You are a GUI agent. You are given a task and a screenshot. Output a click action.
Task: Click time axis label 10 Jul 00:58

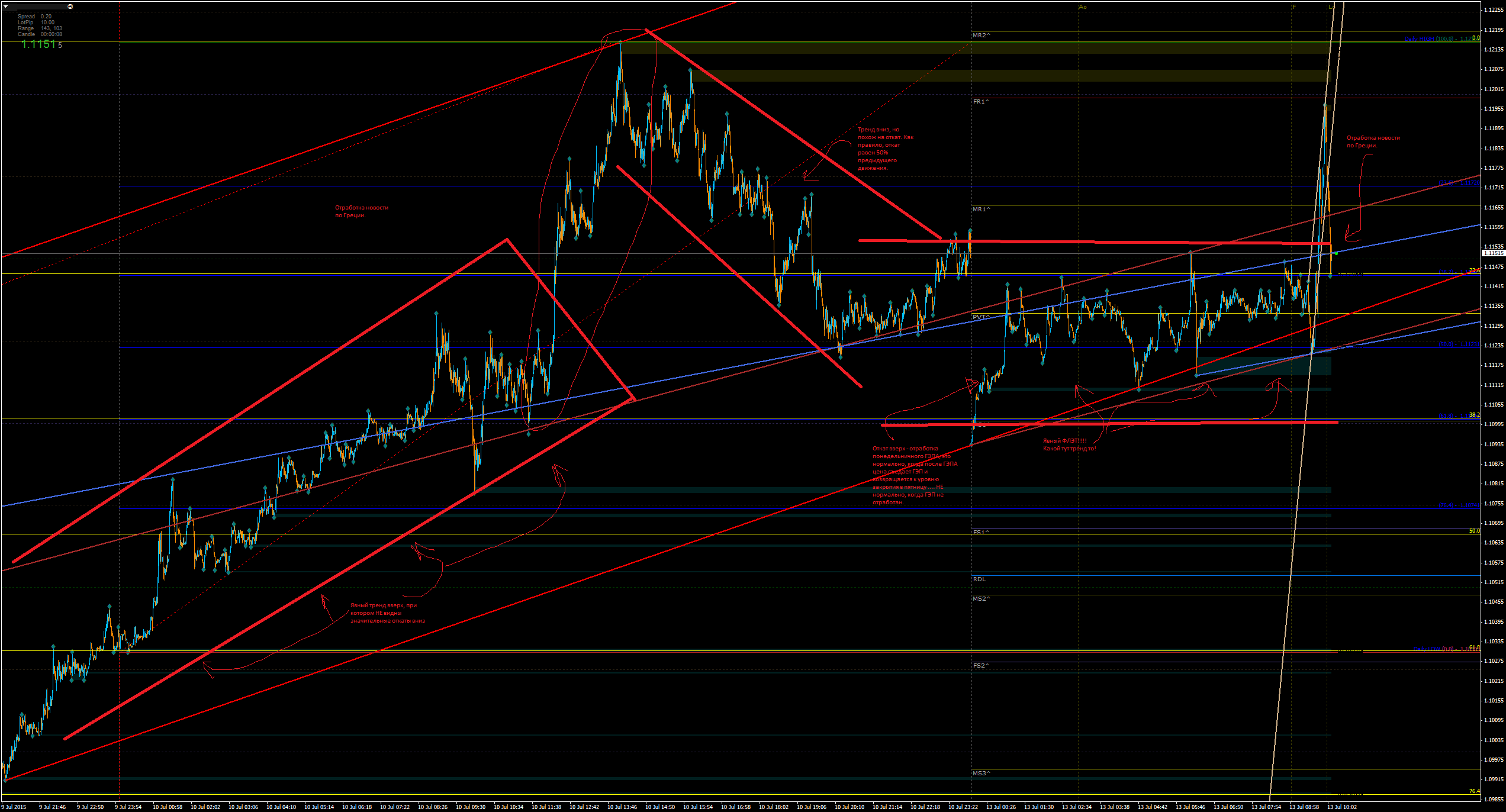pyautogui.click(x=168, y=807)
